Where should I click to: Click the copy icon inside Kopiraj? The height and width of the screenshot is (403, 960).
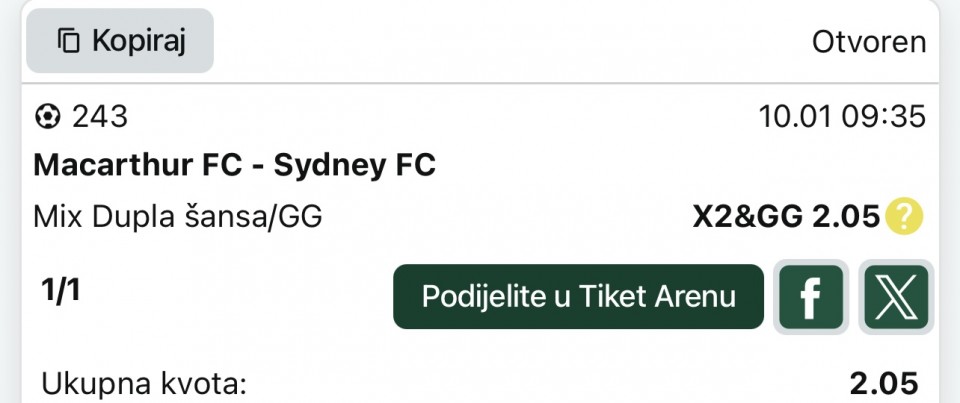[x=68, y=41]
